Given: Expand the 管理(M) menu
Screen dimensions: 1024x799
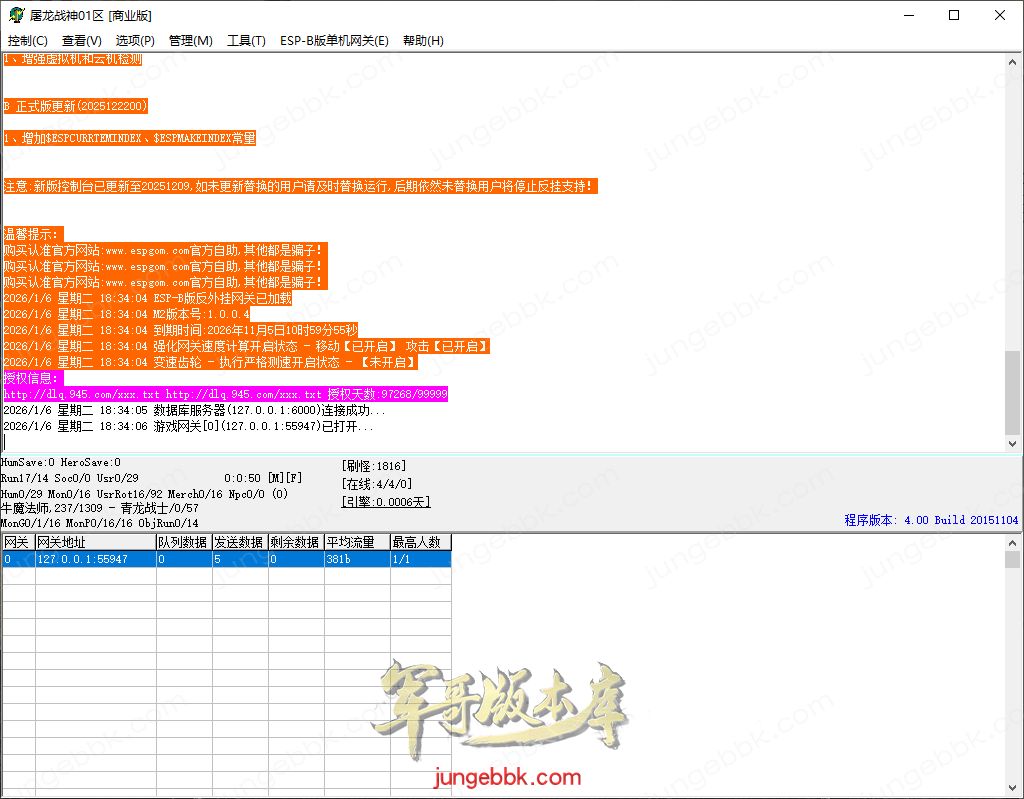Looking at the screenshot, I should click(x=190, y=41).
